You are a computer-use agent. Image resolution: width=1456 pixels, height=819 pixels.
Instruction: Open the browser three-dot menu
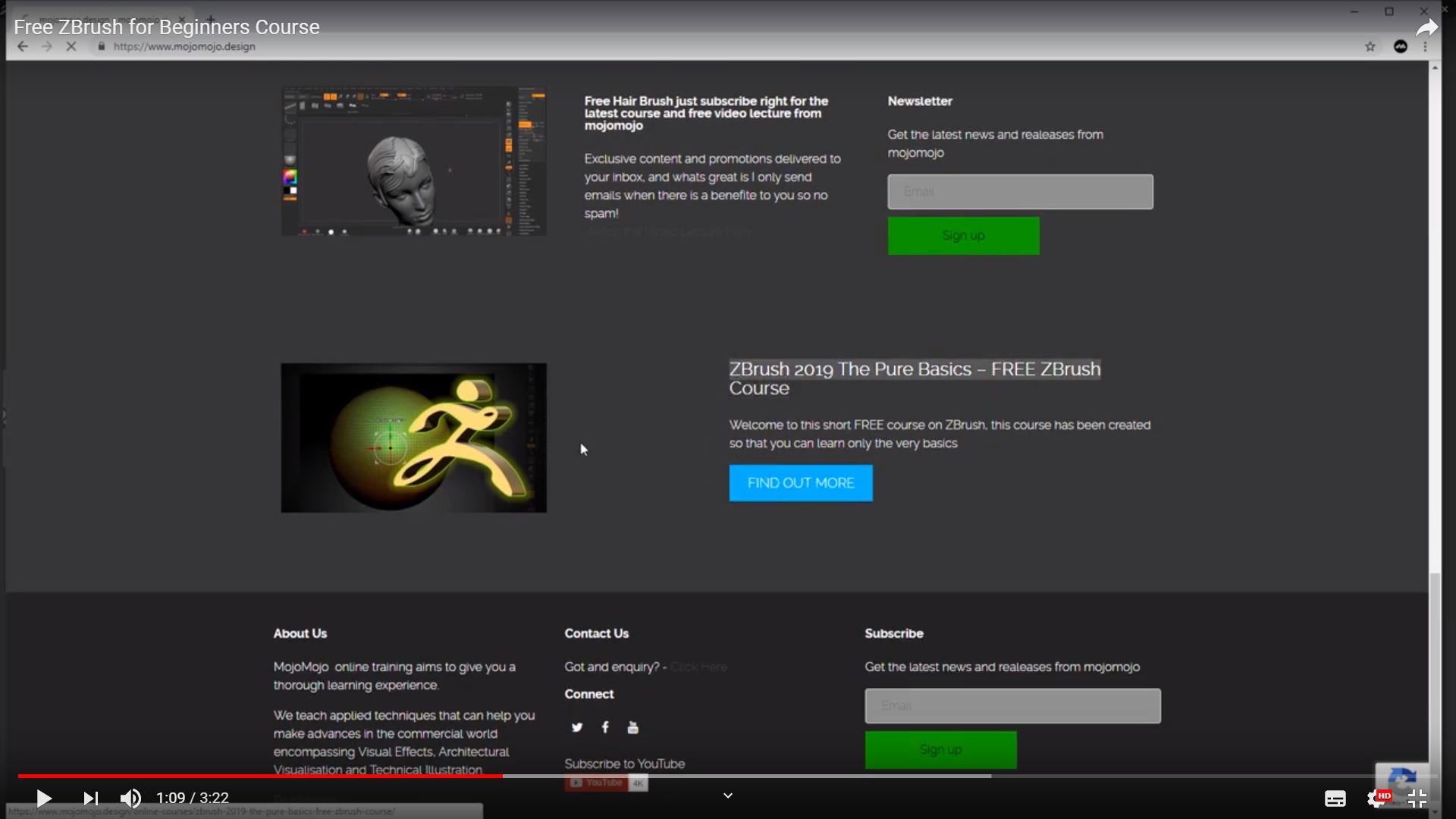[1426, 47]
